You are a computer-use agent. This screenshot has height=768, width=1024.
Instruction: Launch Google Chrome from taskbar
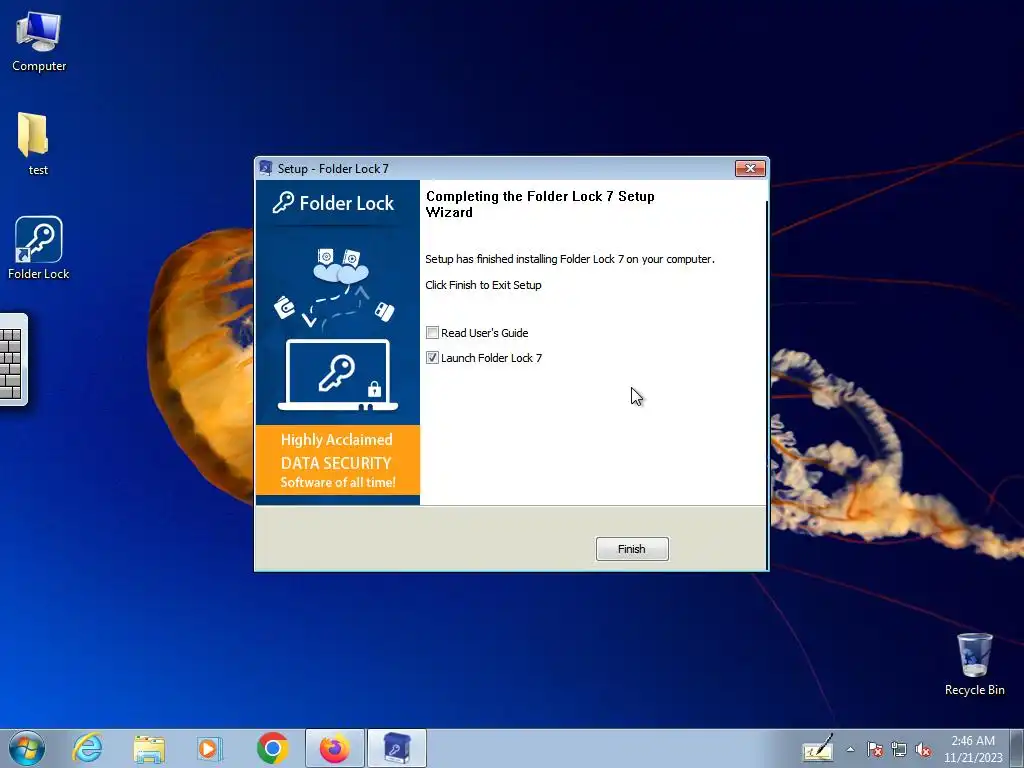pos(272,748)
